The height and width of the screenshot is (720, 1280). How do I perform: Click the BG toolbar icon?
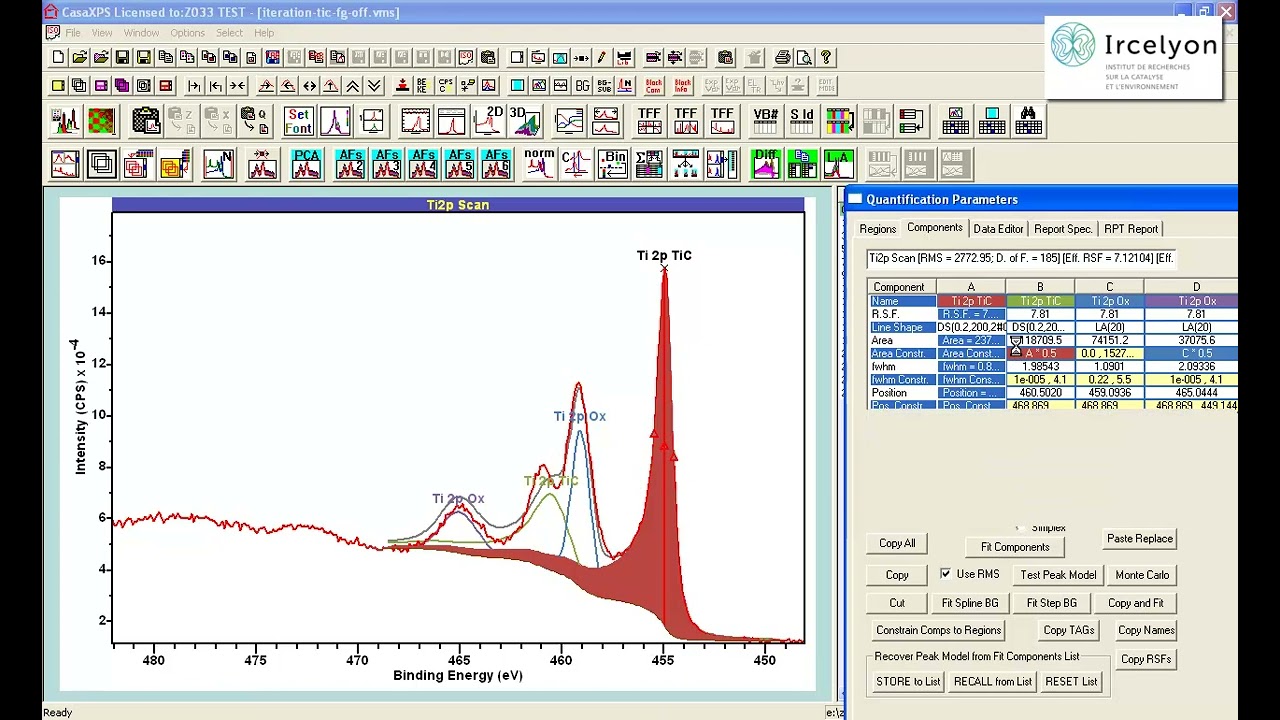(582, 86)
